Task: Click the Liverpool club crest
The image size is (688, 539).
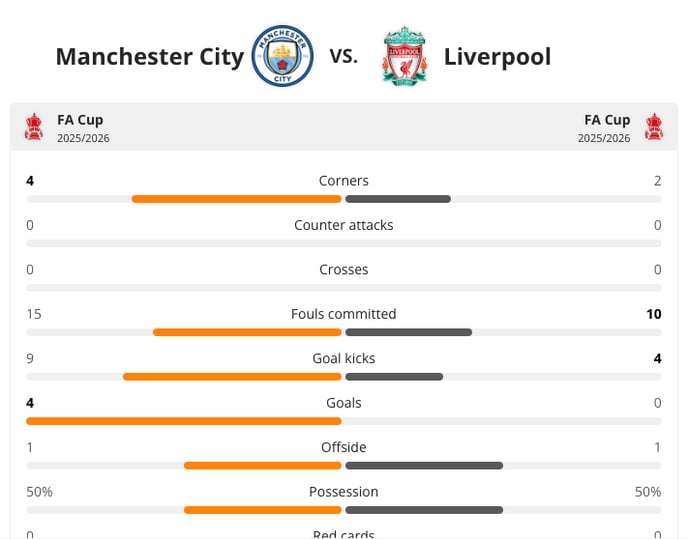Action: [x=405, y=56]
